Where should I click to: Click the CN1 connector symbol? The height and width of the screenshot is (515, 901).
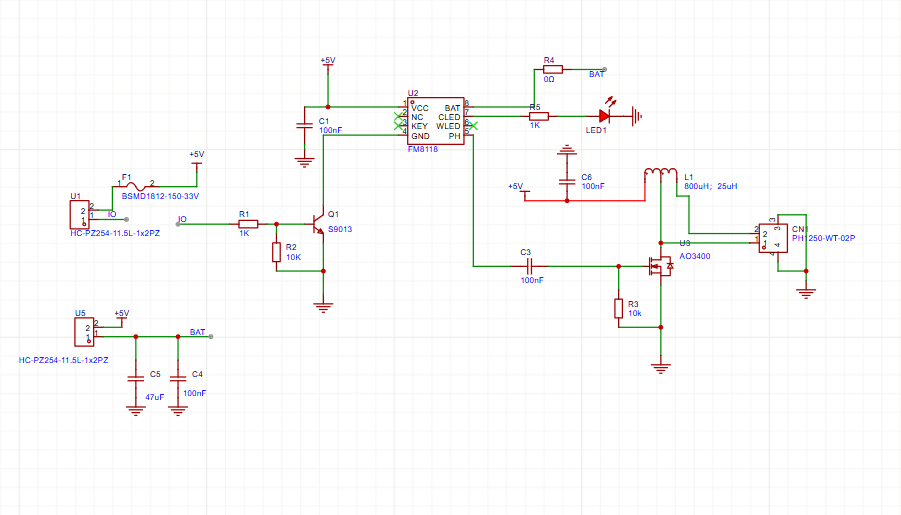(x=772, y=239)
